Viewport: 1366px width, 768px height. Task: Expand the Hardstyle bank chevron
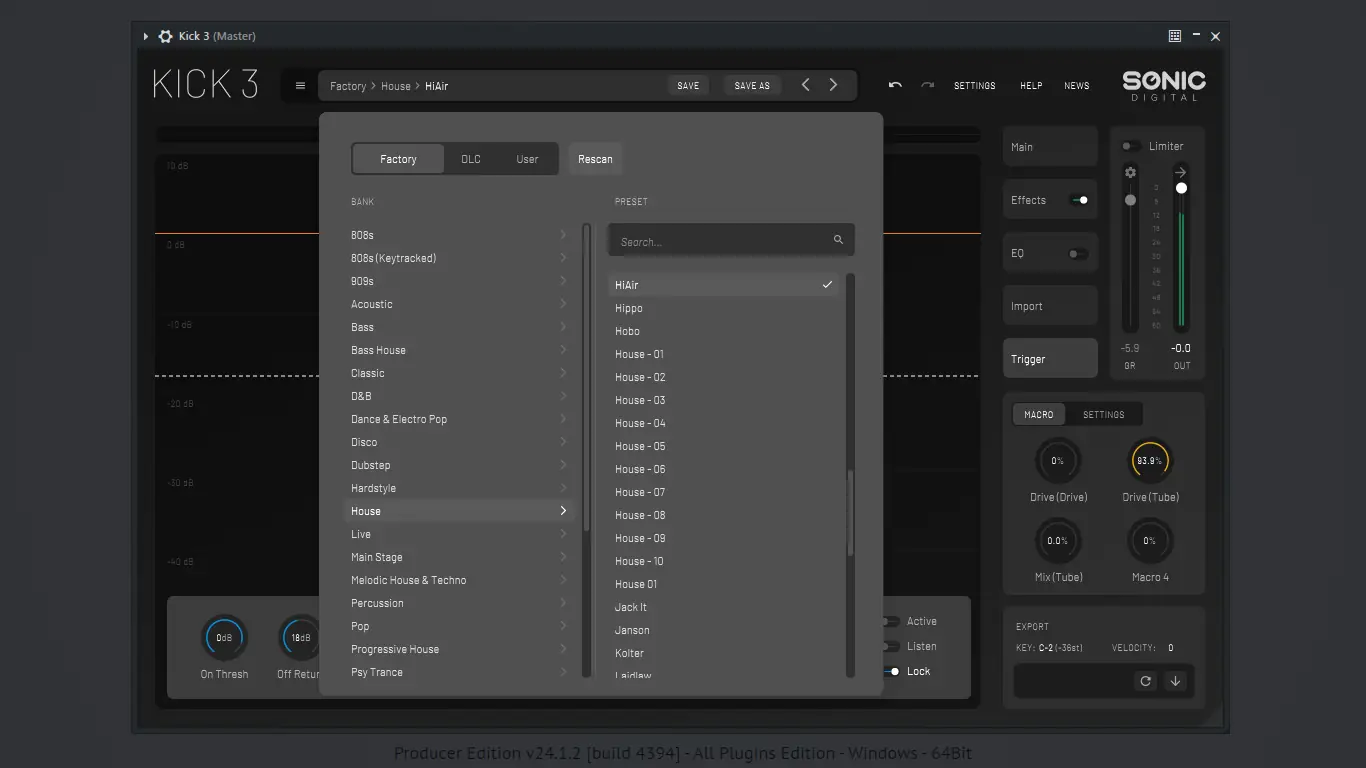coord(563,488)
